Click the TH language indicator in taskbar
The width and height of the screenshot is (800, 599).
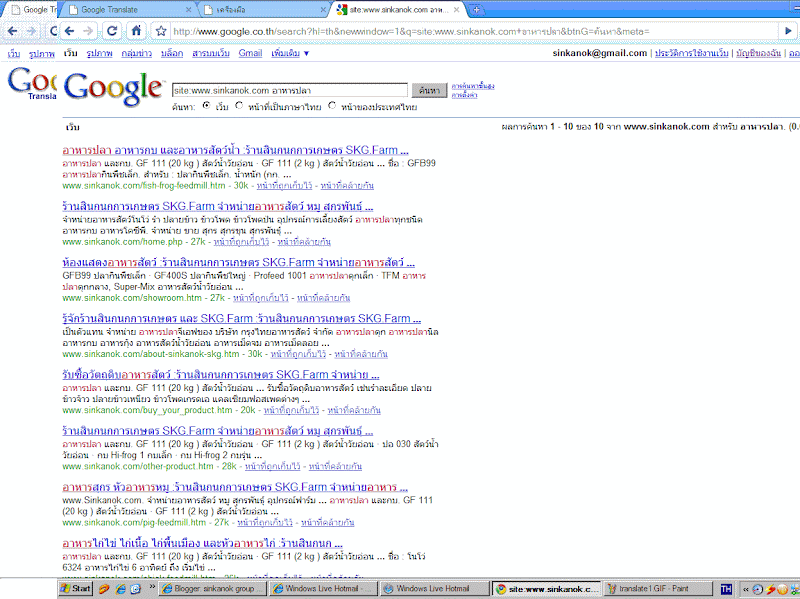(726, 589)
